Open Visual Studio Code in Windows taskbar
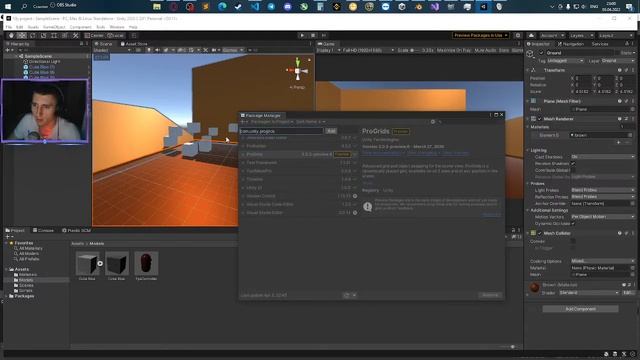The width and height of the screenshot is (640, 360). click(x=255, y=7)
